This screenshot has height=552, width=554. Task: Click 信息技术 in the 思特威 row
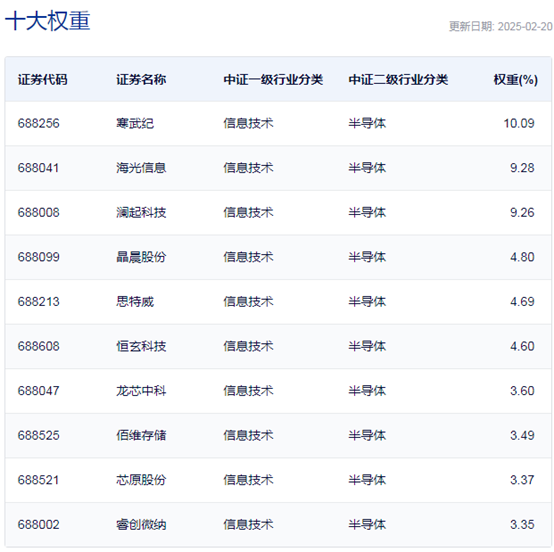tap(248, 301)
